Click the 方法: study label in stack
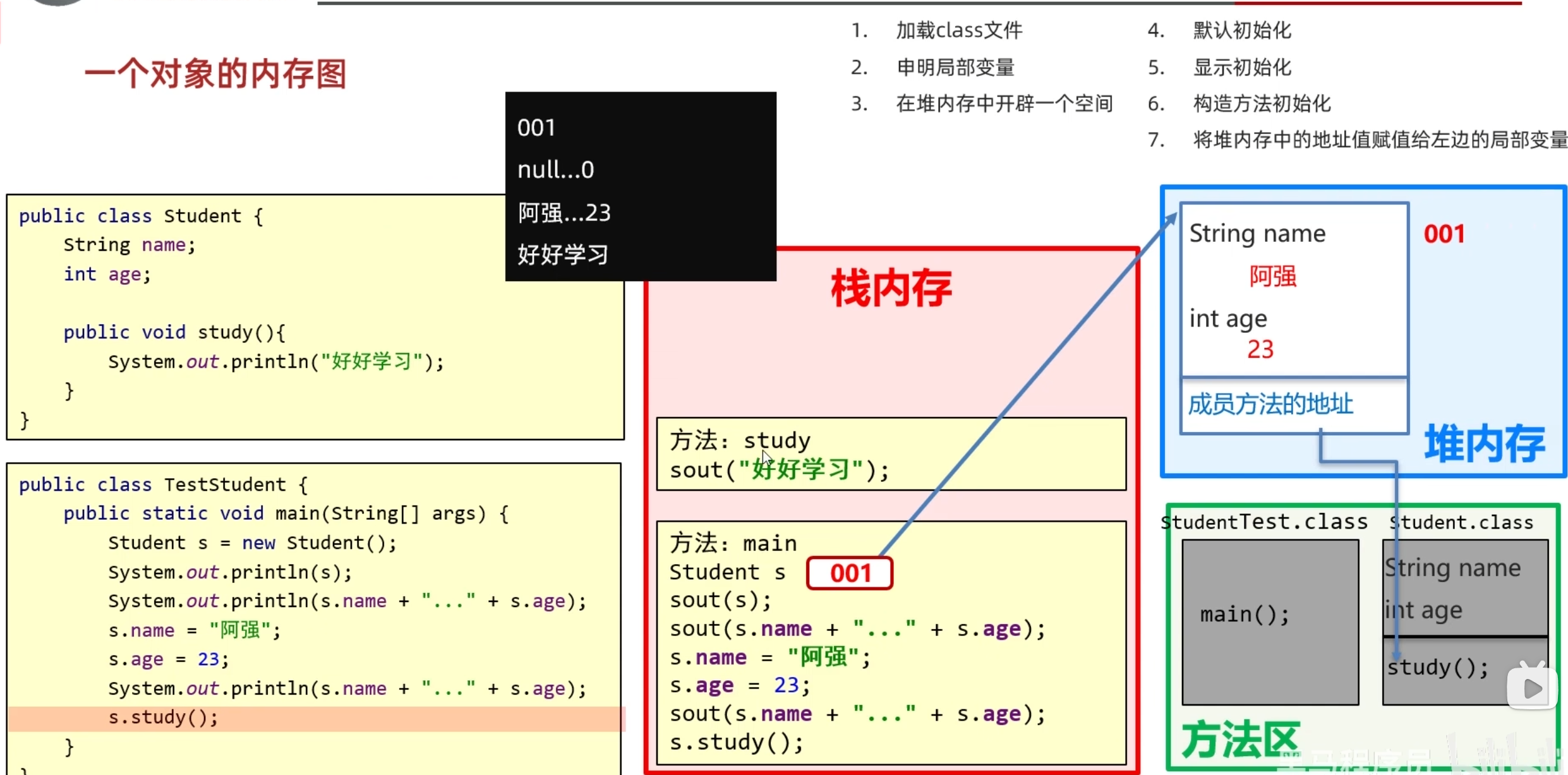Screen dimensions: 1568x775 740,440
